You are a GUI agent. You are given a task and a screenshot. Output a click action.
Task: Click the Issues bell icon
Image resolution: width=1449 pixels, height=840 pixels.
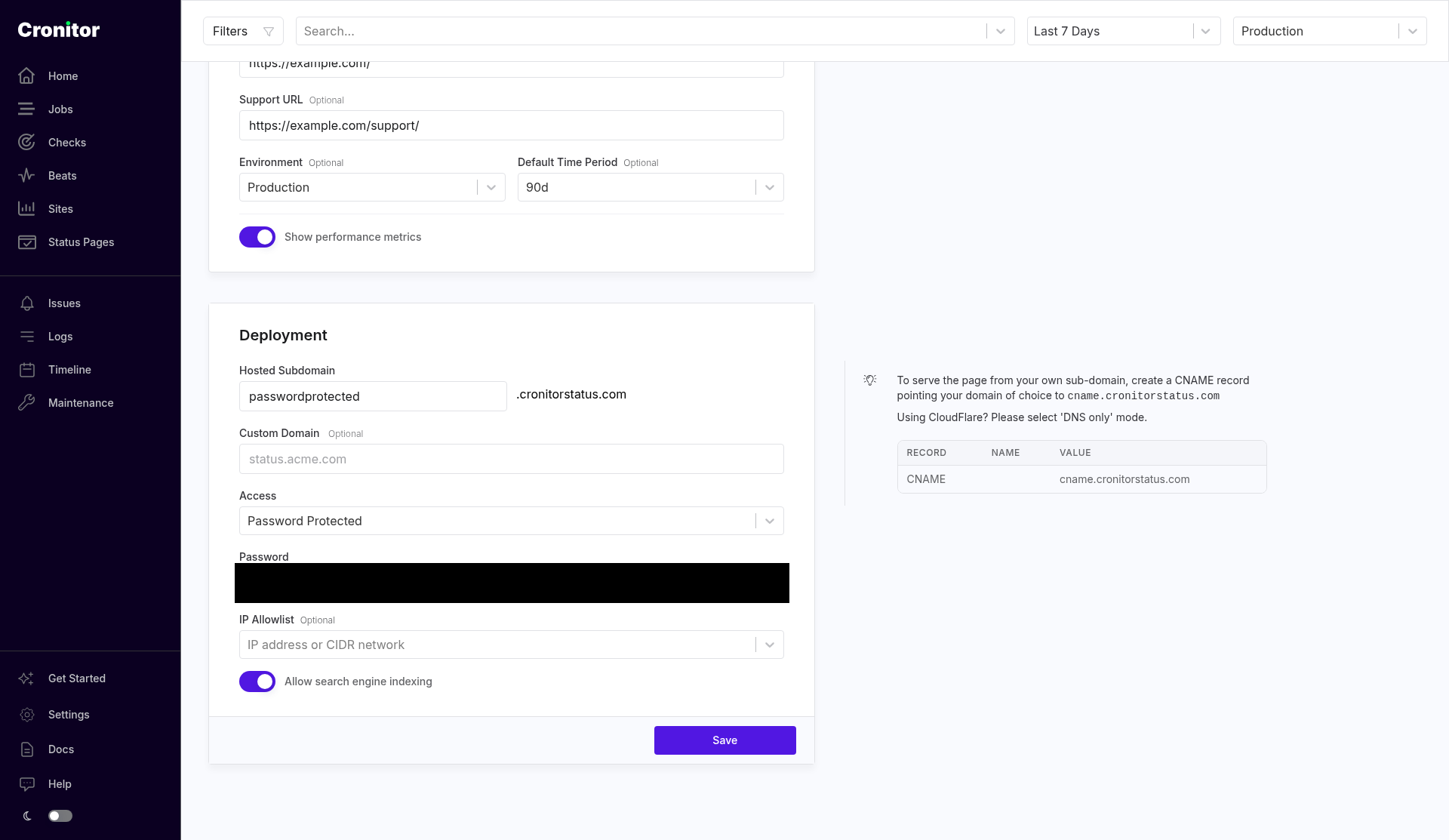click(x=26, y=303)
